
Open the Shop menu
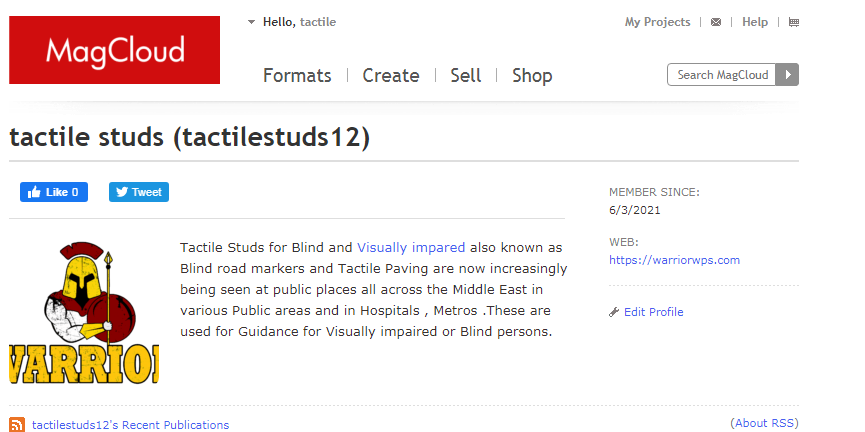pyautogui.click(x=532, y=75)
